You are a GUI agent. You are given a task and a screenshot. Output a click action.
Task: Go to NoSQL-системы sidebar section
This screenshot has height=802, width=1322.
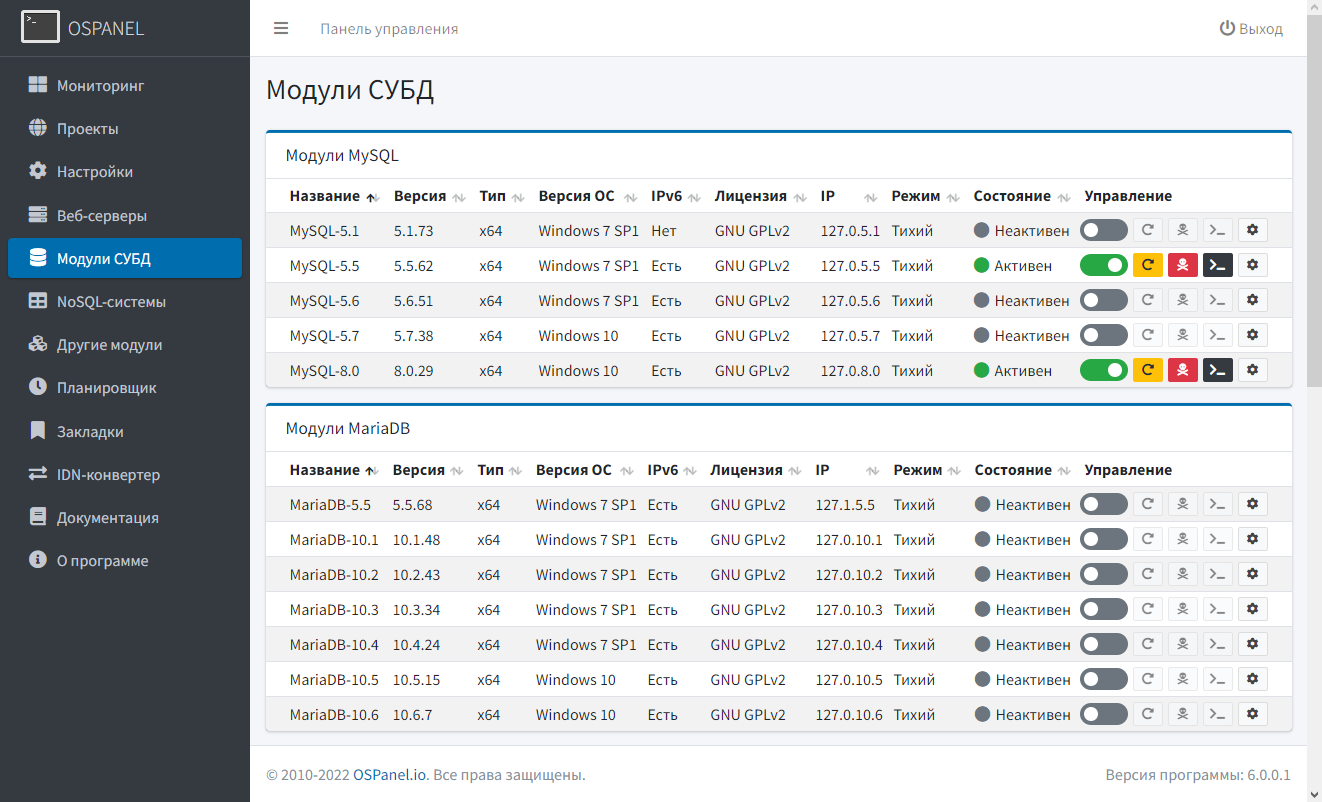point(110,301)
